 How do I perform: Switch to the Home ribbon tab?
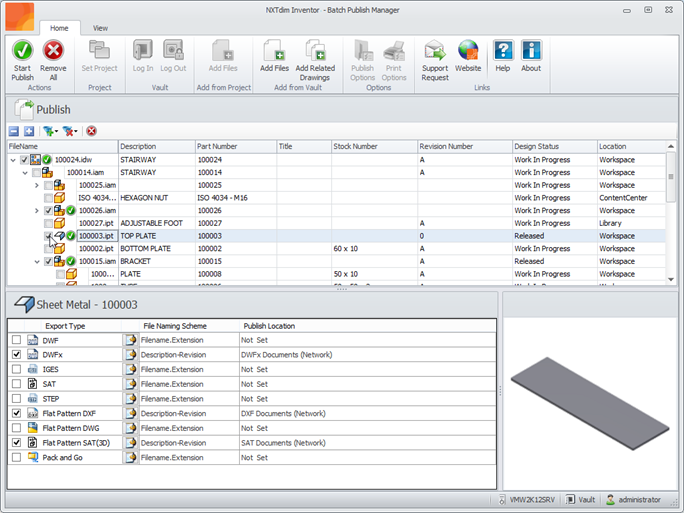point(59,28)
